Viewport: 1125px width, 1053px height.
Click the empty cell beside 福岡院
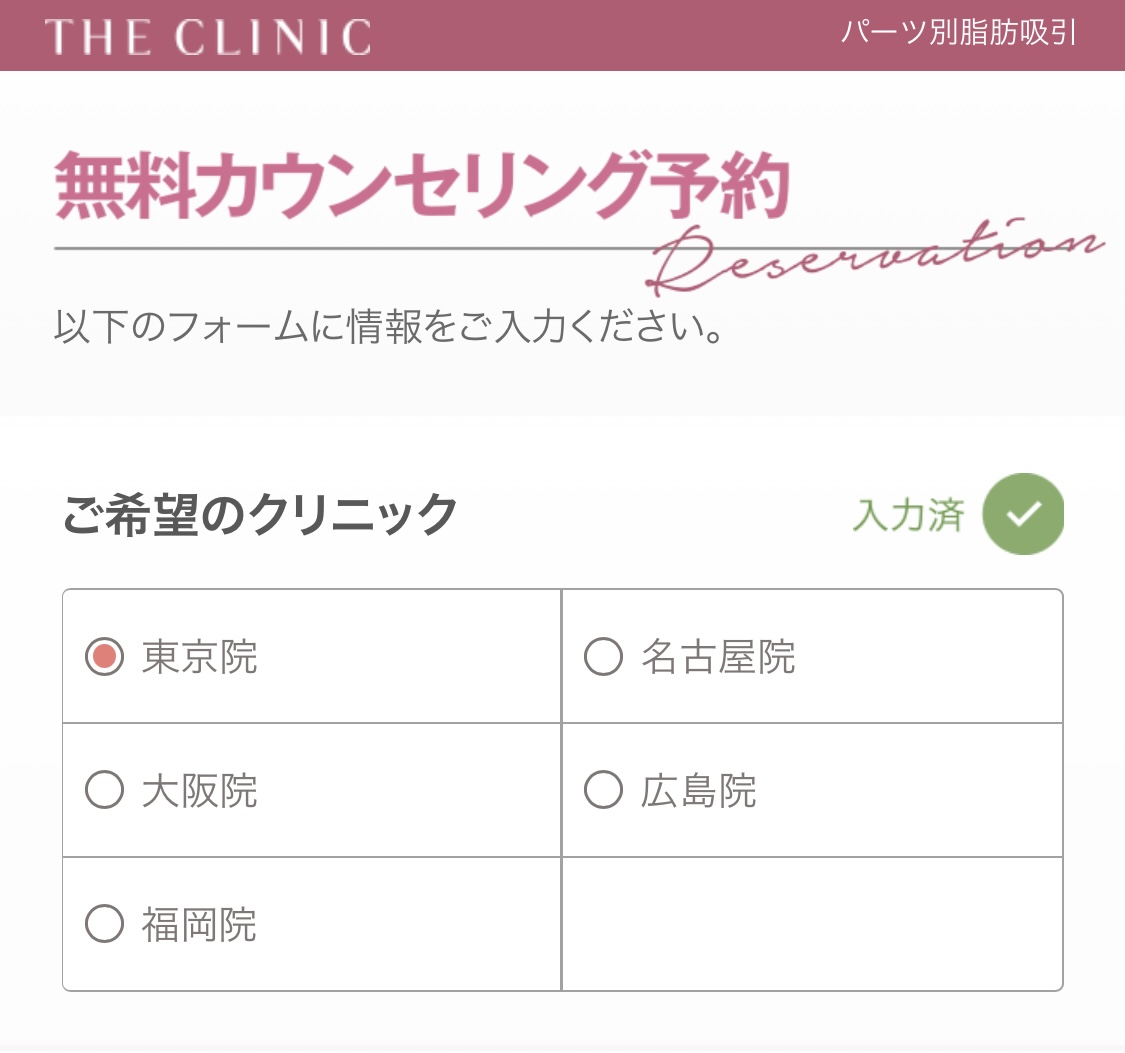click(x=812, y=923)
